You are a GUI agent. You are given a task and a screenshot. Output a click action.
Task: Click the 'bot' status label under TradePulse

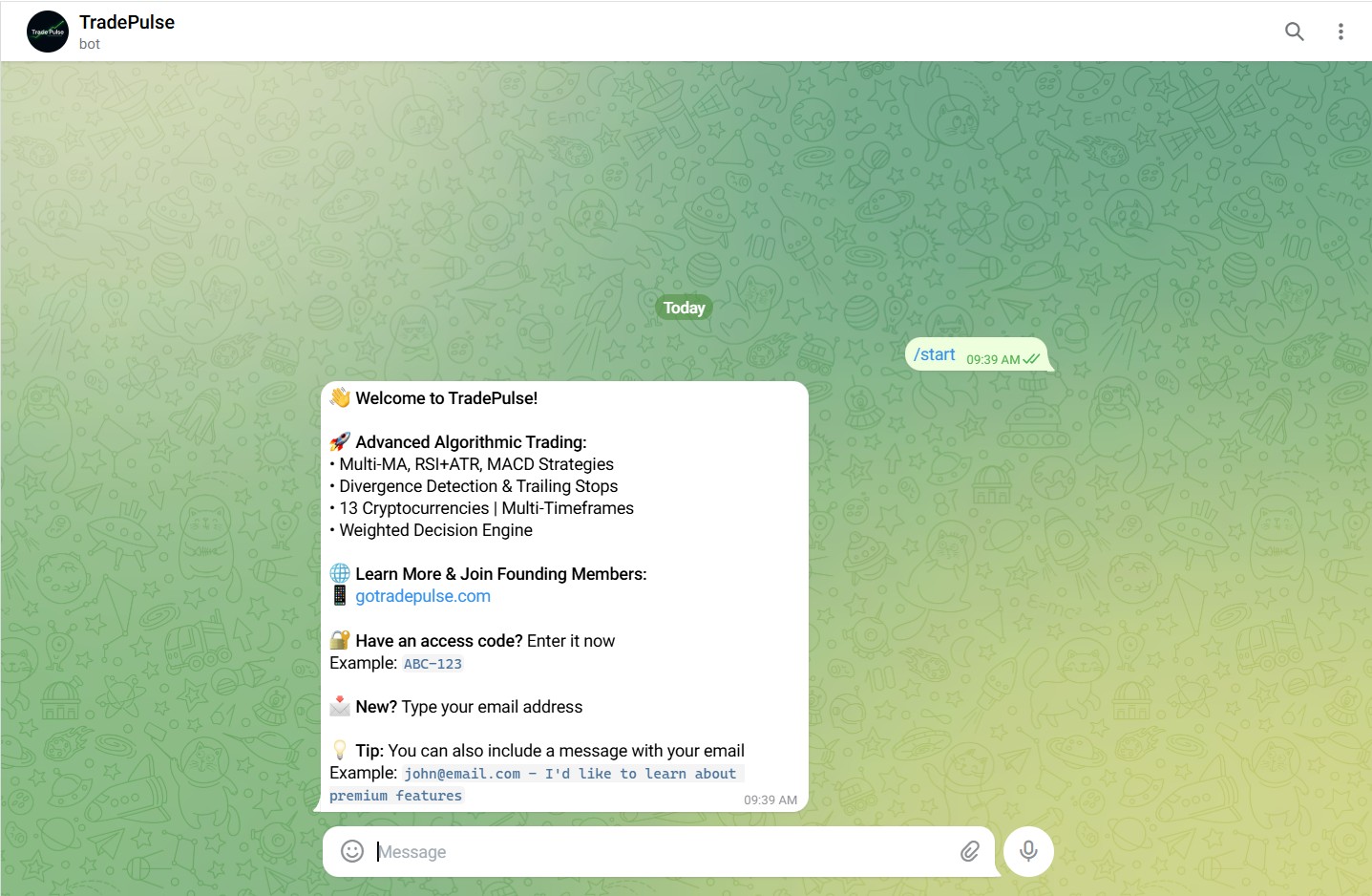(x=90, y=44)
